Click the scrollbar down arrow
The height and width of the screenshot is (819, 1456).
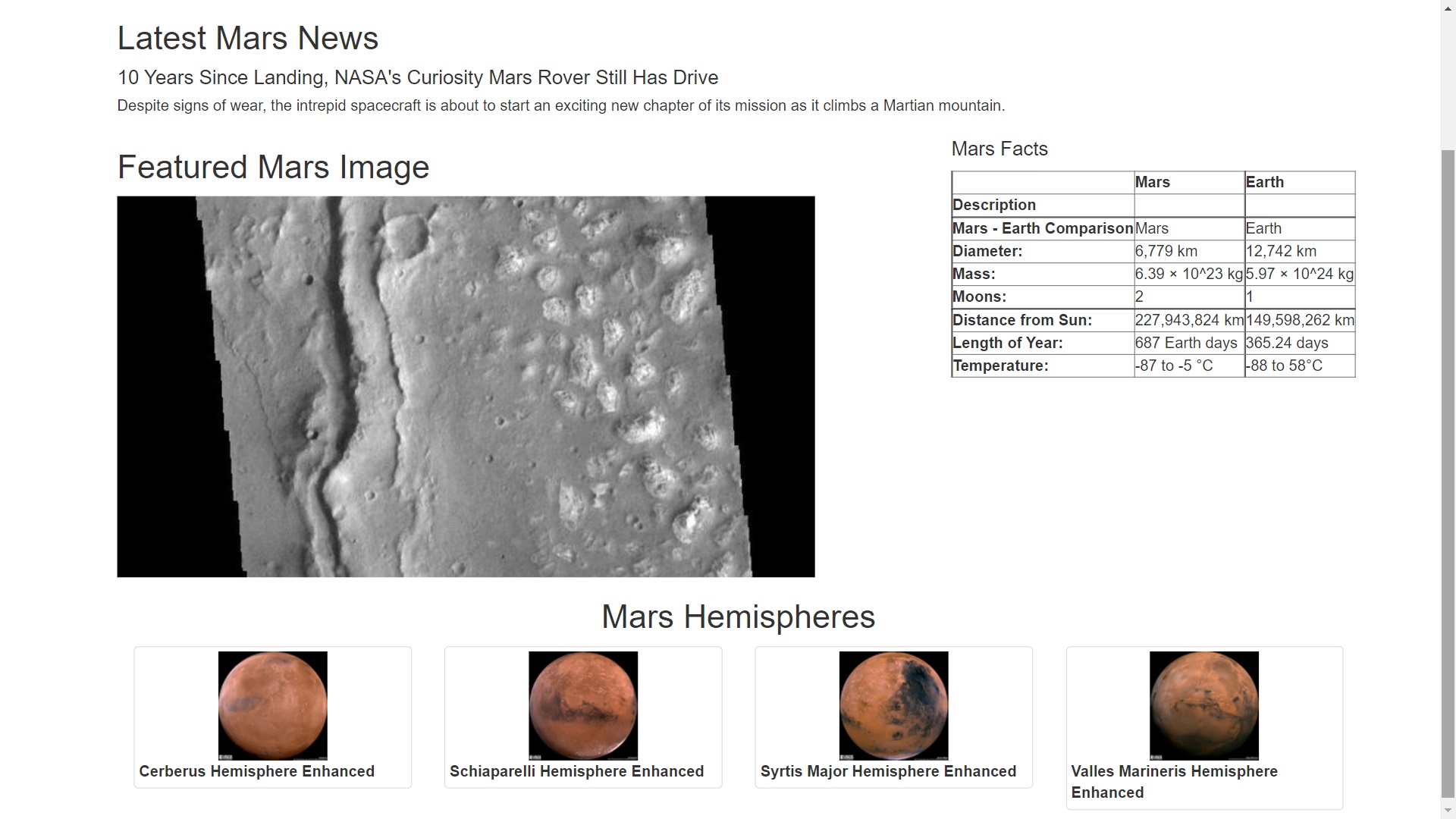[x=1447, y=811]
